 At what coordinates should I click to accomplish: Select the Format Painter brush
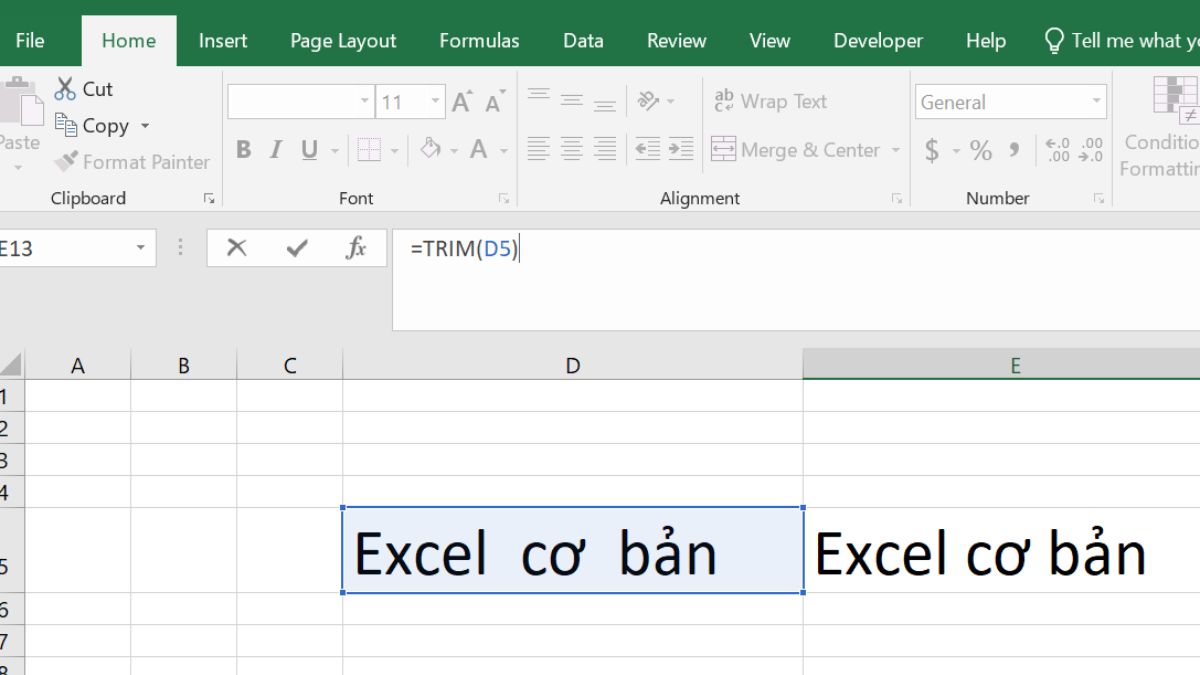[66, 161]
